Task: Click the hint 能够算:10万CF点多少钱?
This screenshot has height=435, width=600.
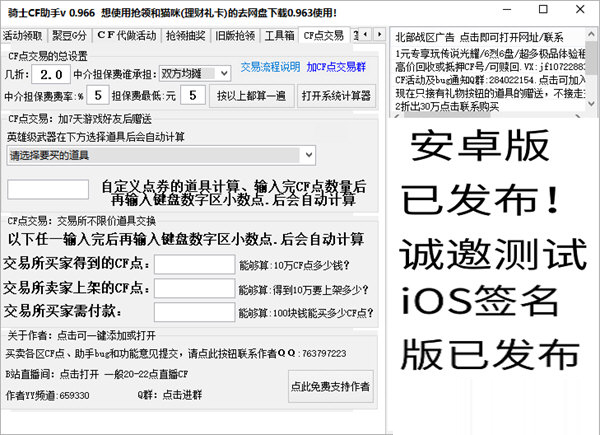Action: tap(294, 265)
